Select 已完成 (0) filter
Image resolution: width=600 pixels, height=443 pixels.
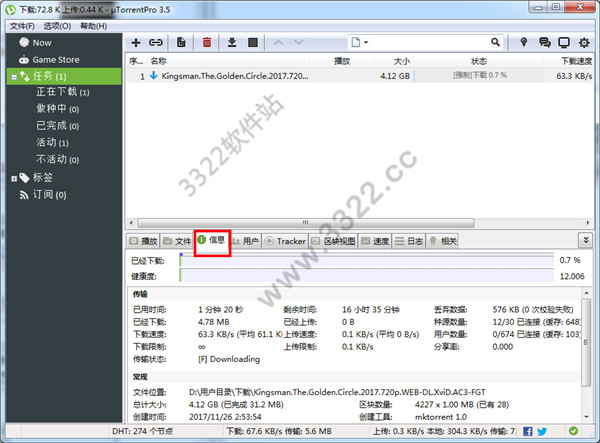[x=57, y=126]
